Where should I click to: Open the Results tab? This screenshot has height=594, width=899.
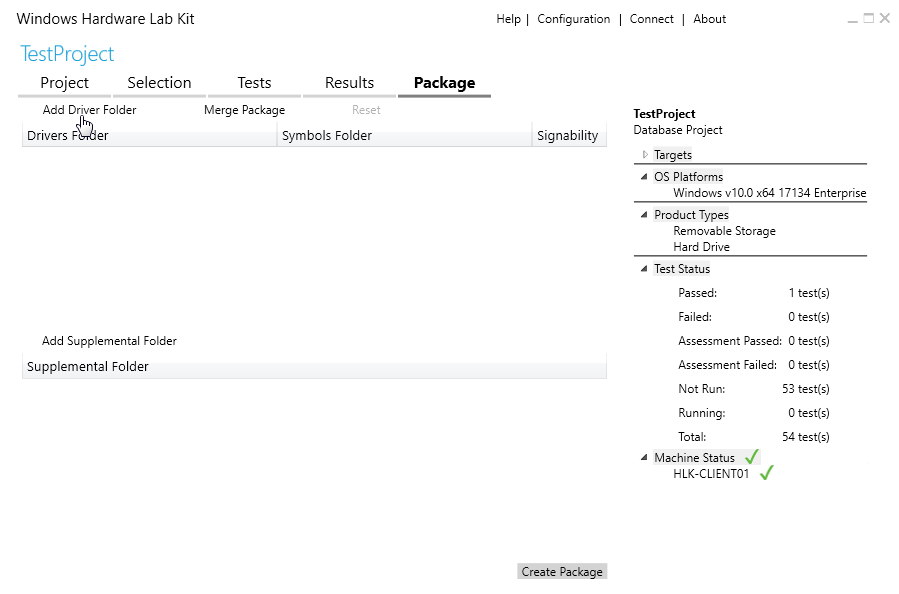pos(349,83)
